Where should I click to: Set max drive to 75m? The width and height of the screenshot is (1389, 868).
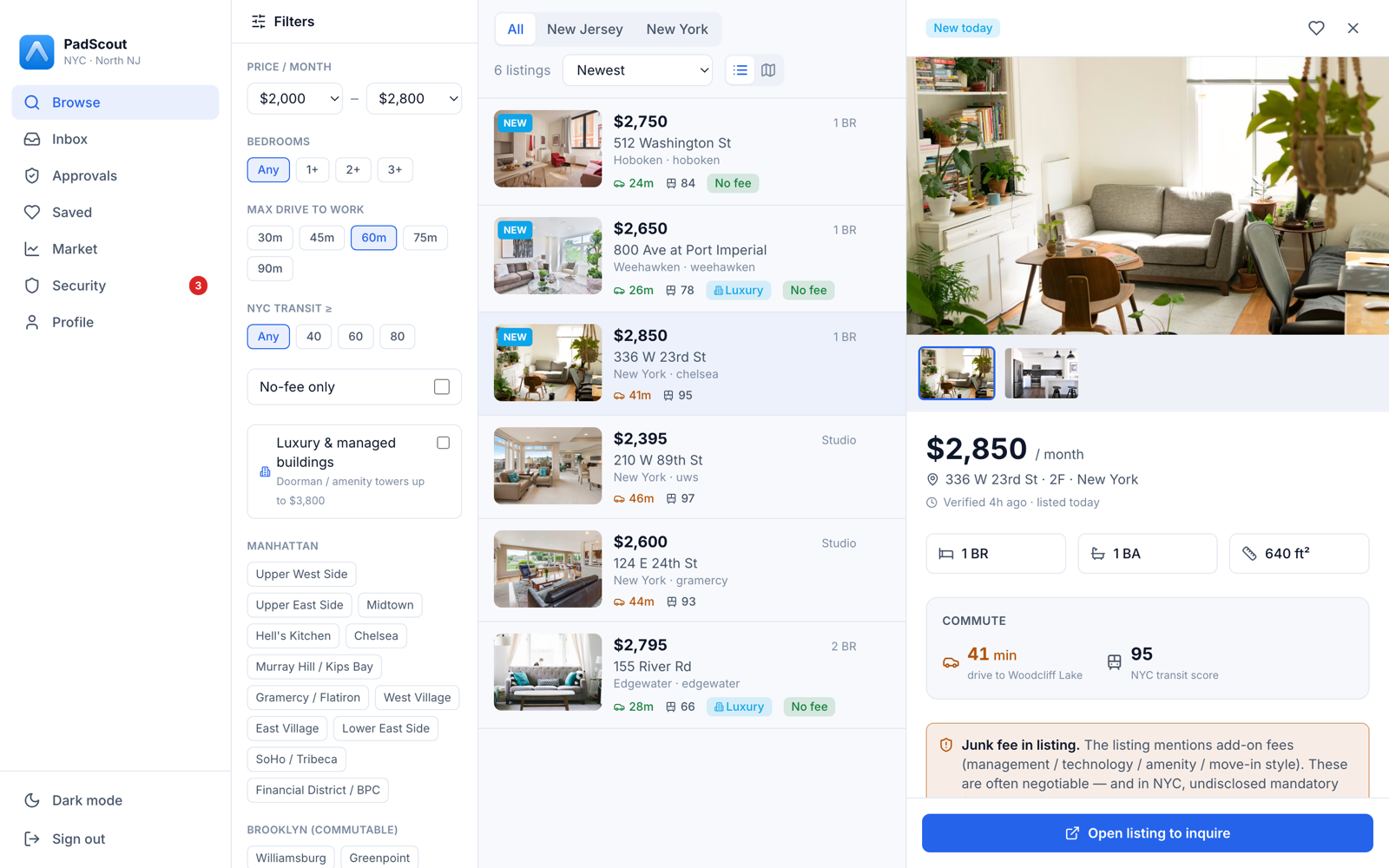pyautogui.click(x=425, y=238)
